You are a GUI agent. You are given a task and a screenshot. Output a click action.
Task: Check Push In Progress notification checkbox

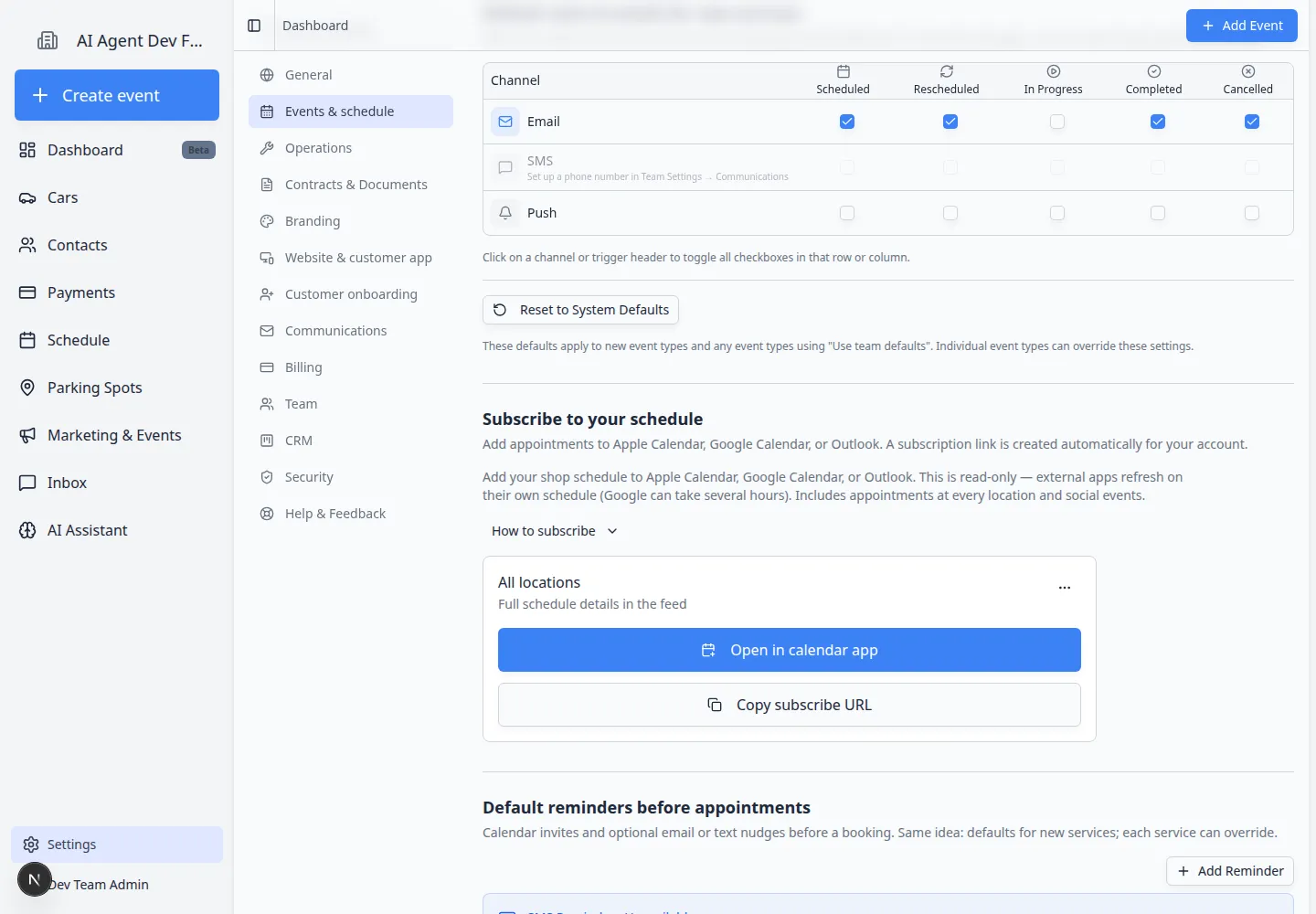tap(1057, 213)
